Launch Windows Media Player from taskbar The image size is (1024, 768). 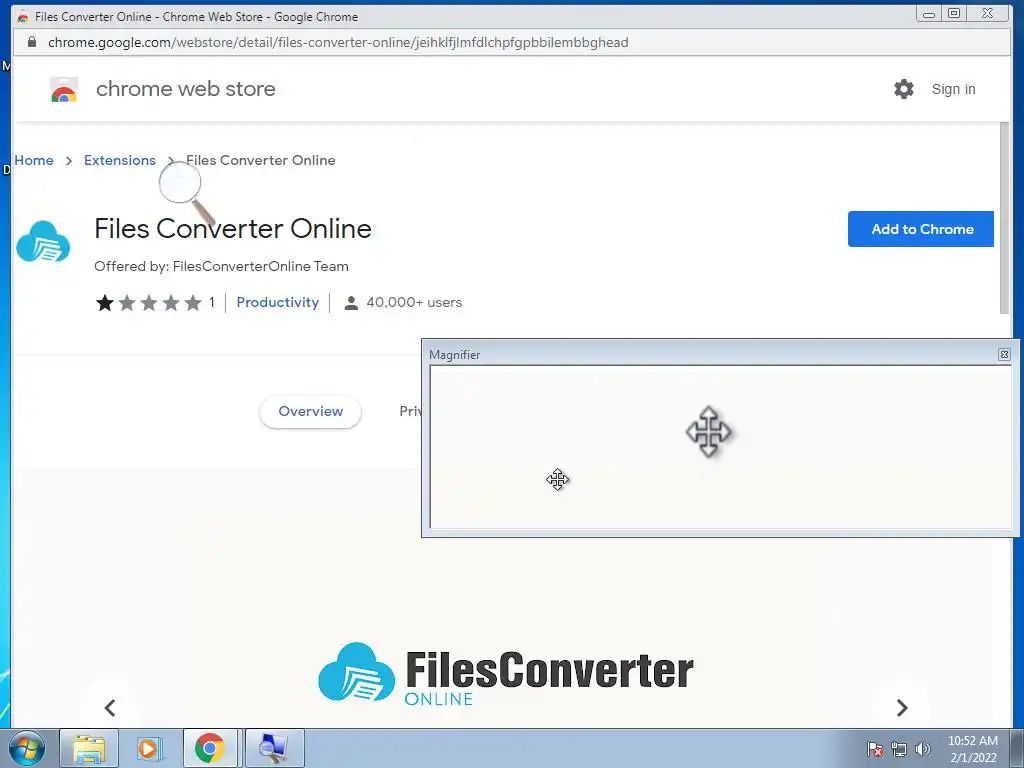(x=148, y=748)
